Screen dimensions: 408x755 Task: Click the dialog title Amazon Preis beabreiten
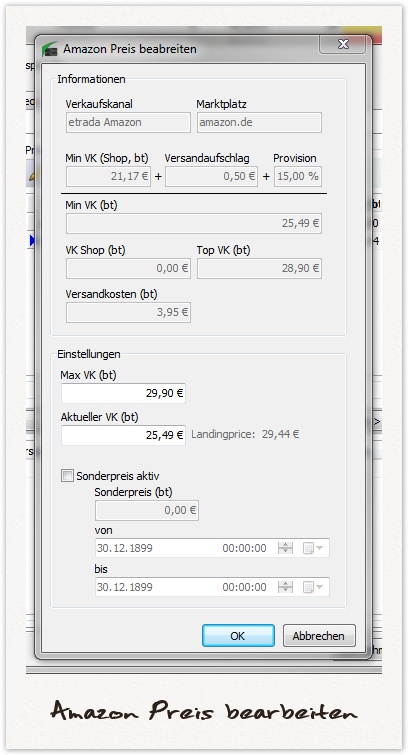coord(130,49)
